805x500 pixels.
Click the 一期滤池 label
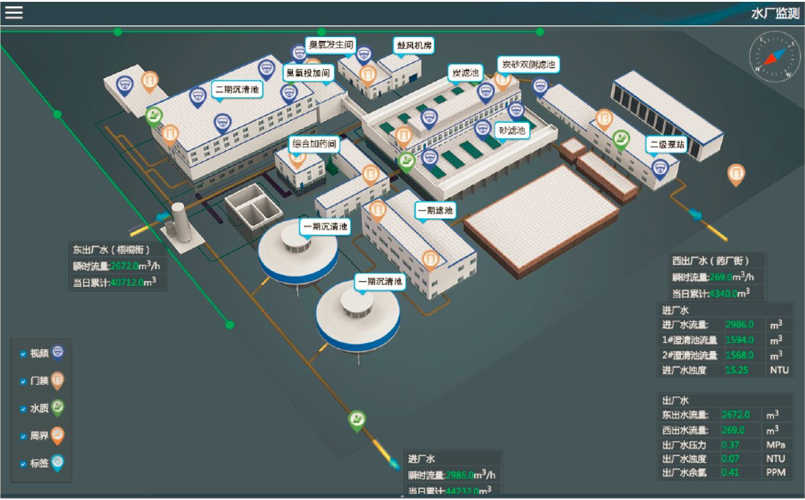click(435, 210)
